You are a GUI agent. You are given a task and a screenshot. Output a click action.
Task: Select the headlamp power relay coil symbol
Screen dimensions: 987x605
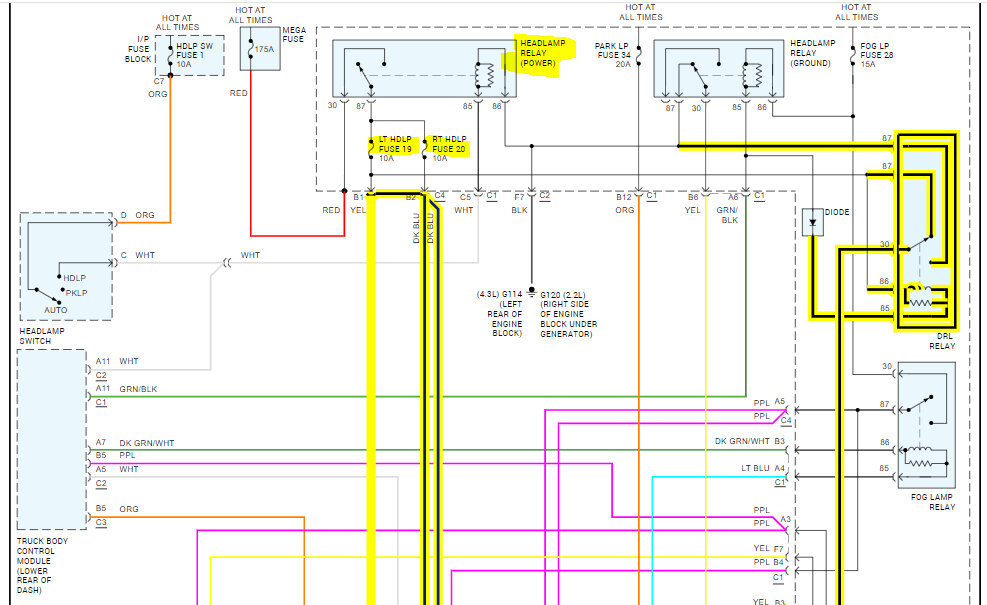pyautogui.click(x=484, y=76)
